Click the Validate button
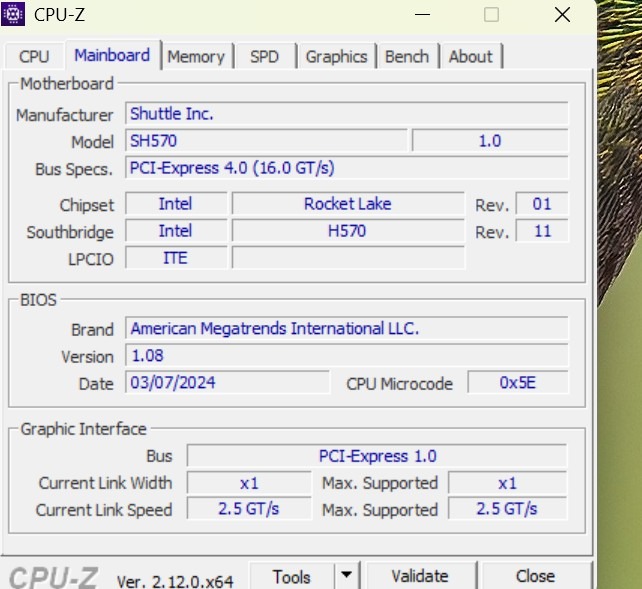This screenshot has height=589, width=642. 420,576
